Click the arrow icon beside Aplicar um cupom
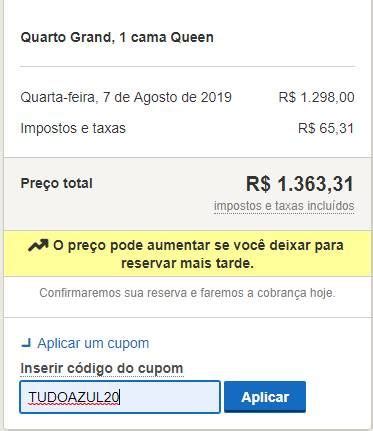This screenshot has width=373, height=431. pos(26,343)
